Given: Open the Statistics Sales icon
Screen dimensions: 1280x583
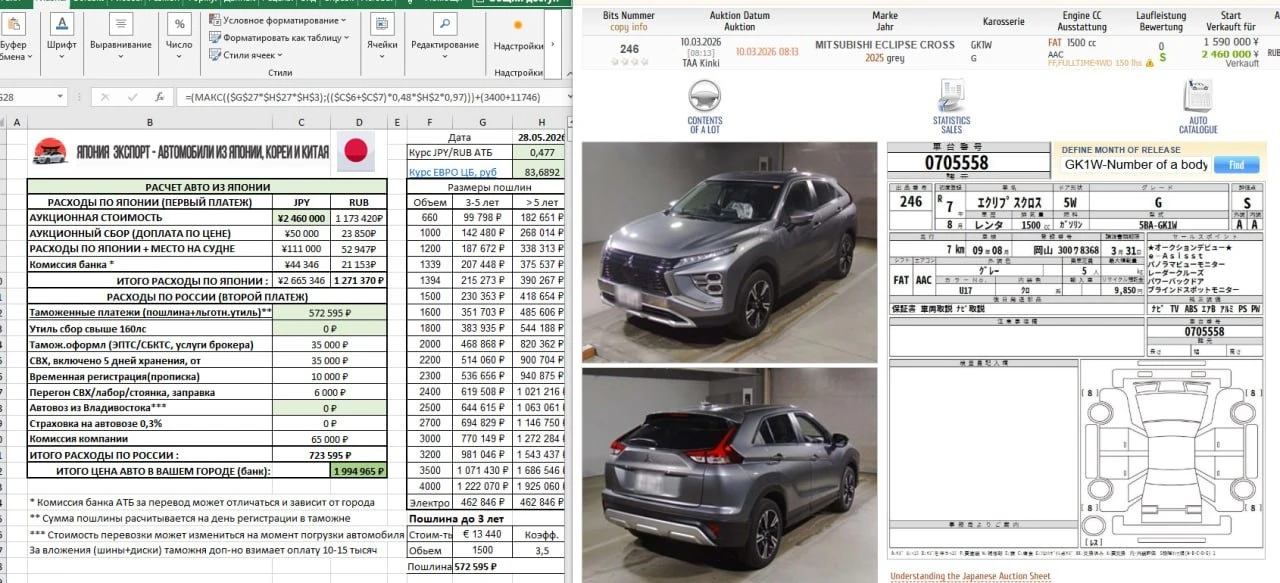Looking at the screenshot, I should 951,96.
